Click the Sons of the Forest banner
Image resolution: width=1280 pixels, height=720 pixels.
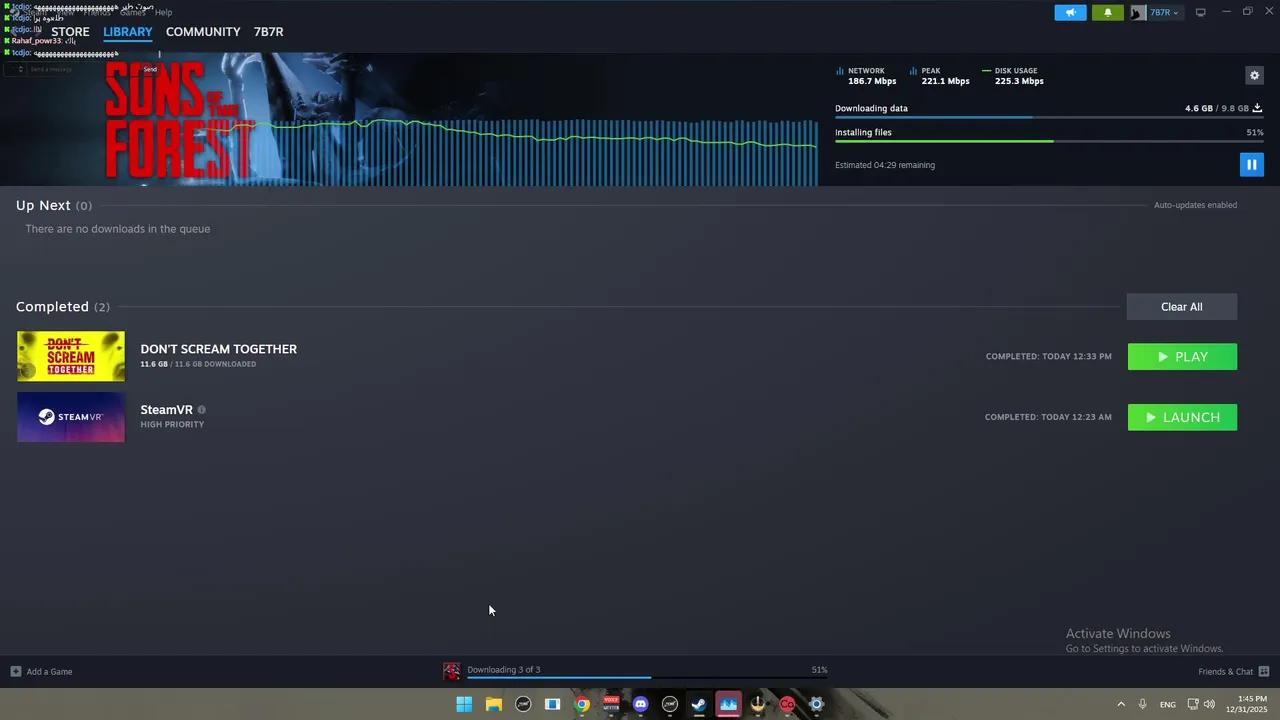[409, 119]
